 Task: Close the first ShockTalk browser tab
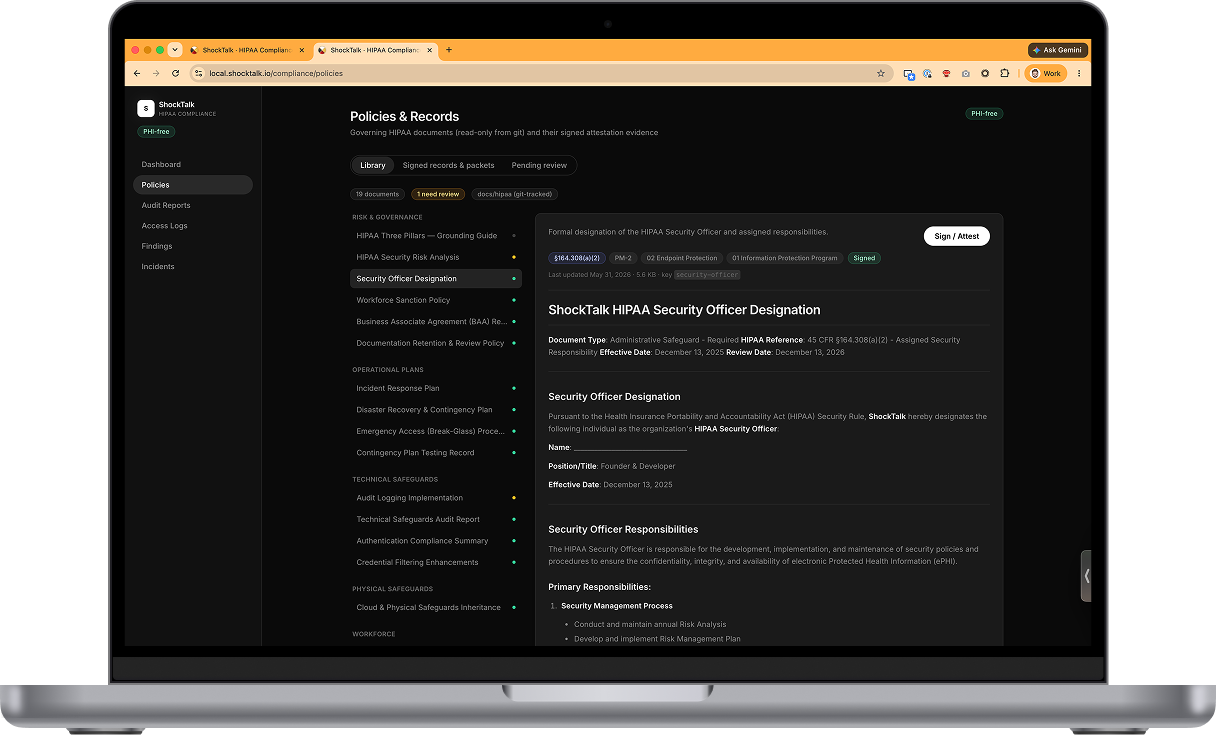pos(302,50)
